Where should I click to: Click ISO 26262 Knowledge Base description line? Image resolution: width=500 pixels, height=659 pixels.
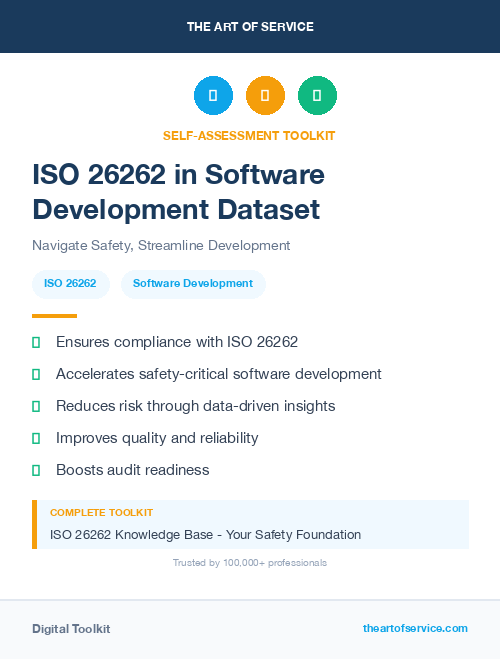(x=205, y=535)
